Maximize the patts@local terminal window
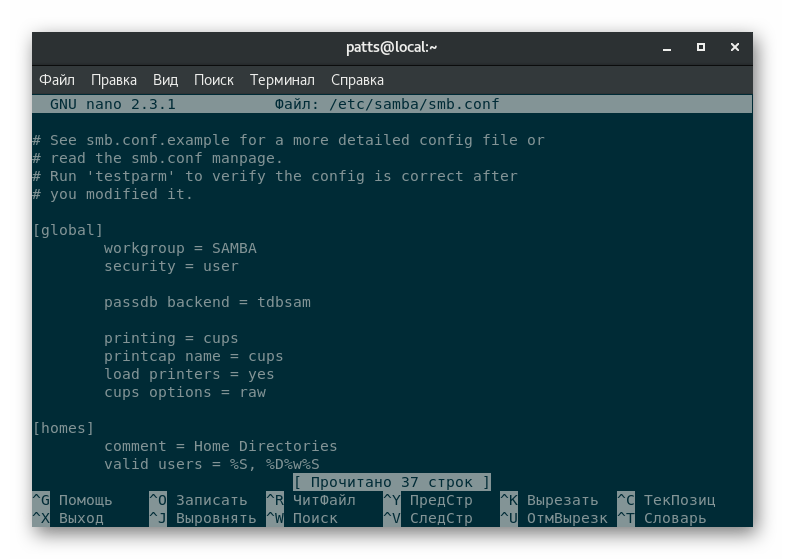 point(701,47)
